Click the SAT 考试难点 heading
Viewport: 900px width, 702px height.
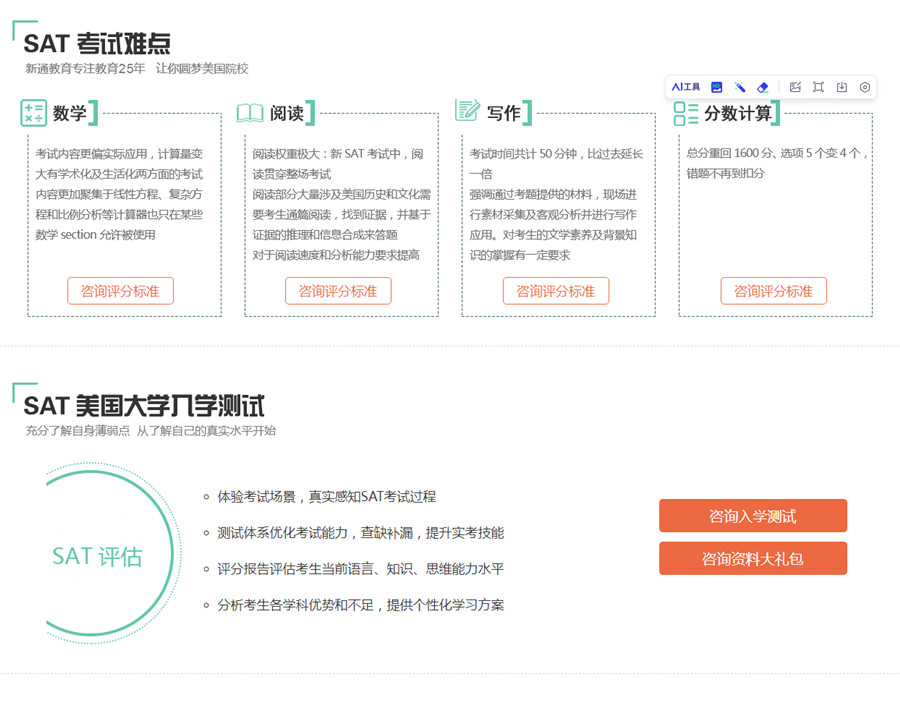click(97, 44)
